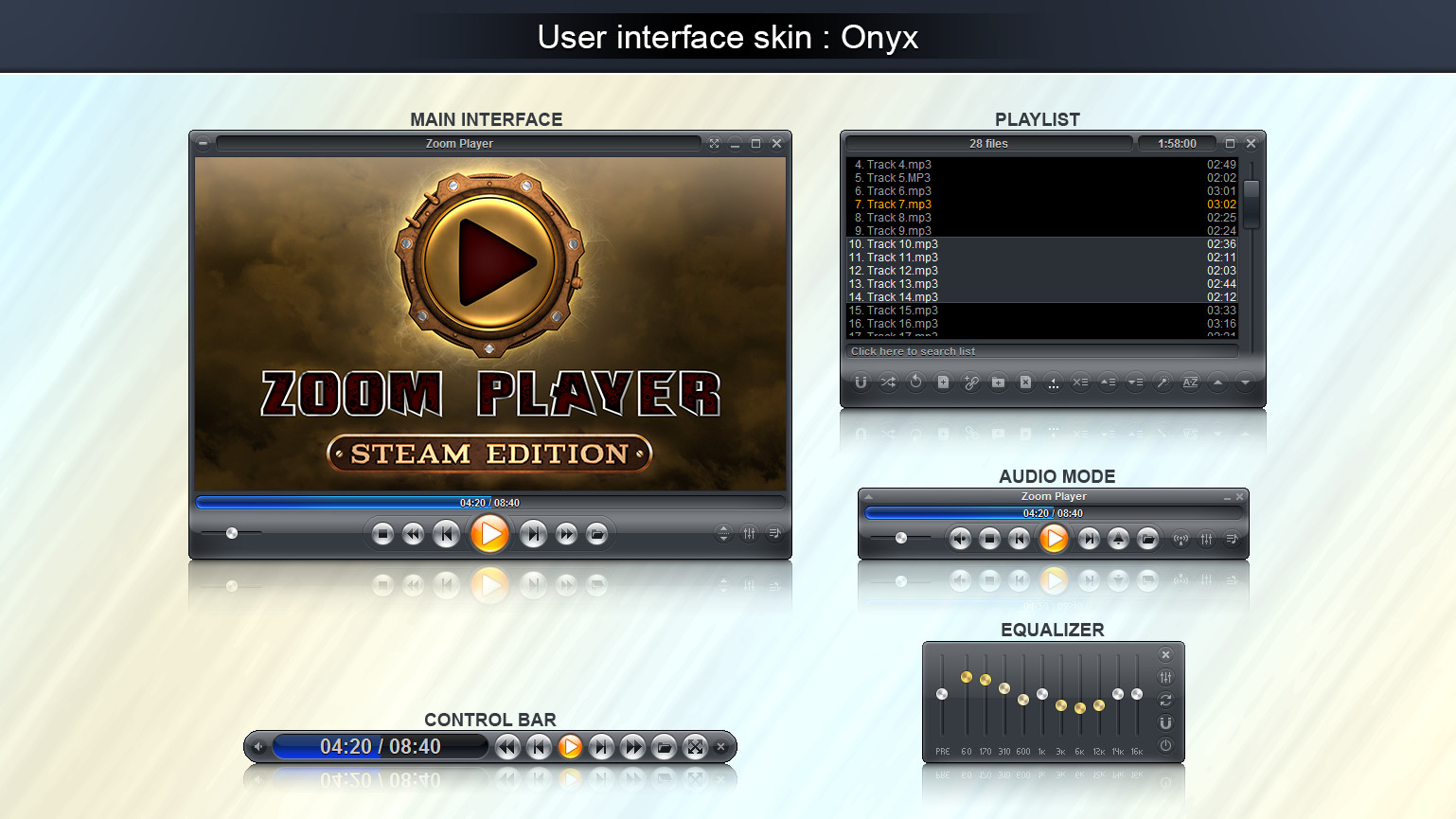Add a folder to the playlist
This screenshot has width=1456, height=819.
[x=998, y=382]
